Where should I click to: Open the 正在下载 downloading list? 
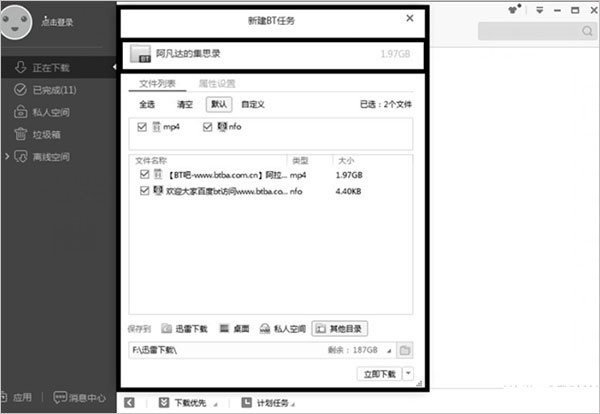[x=58, y=68]
